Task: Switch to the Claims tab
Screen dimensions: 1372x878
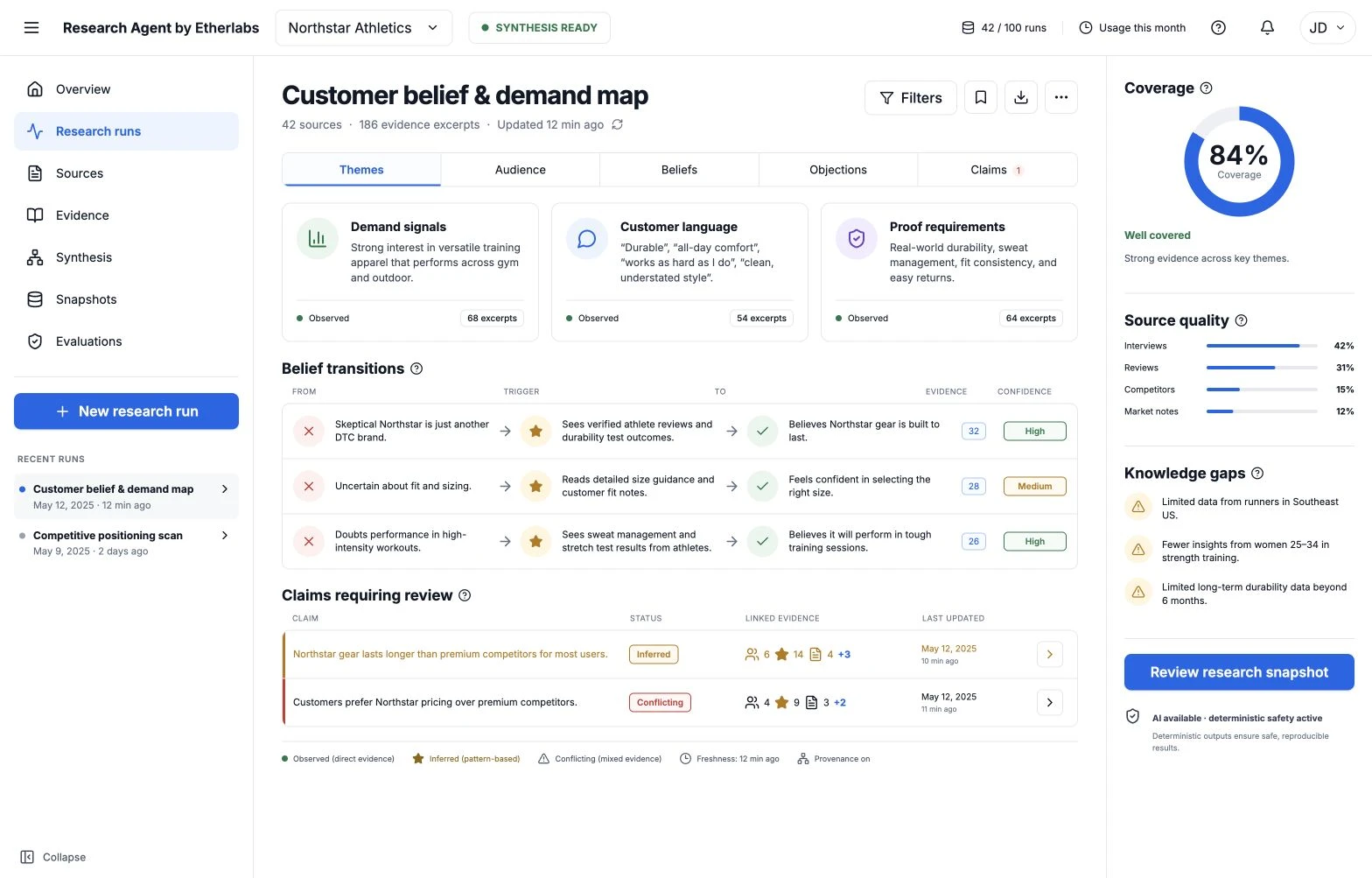Action: click(x=997, y=170)
